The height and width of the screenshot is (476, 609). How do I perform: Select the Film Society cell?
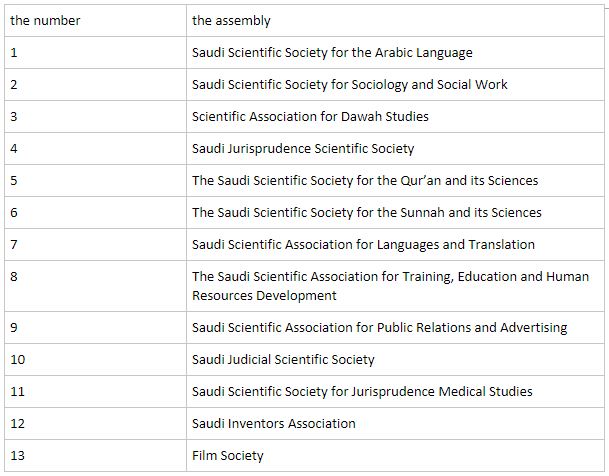click(x=228, y=455)
